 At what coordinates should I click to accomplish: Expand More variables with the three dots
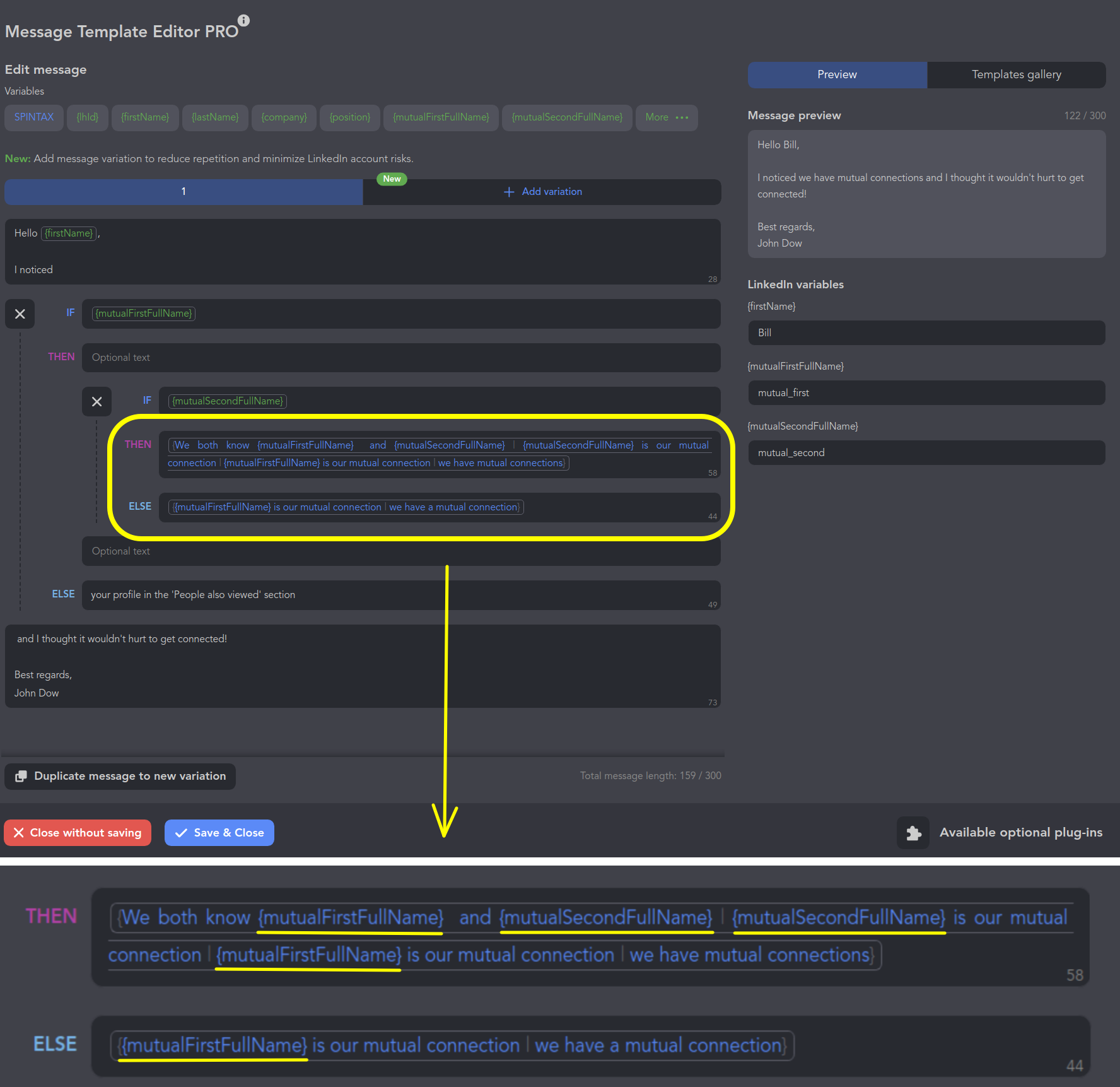click(x=682, y=118)
